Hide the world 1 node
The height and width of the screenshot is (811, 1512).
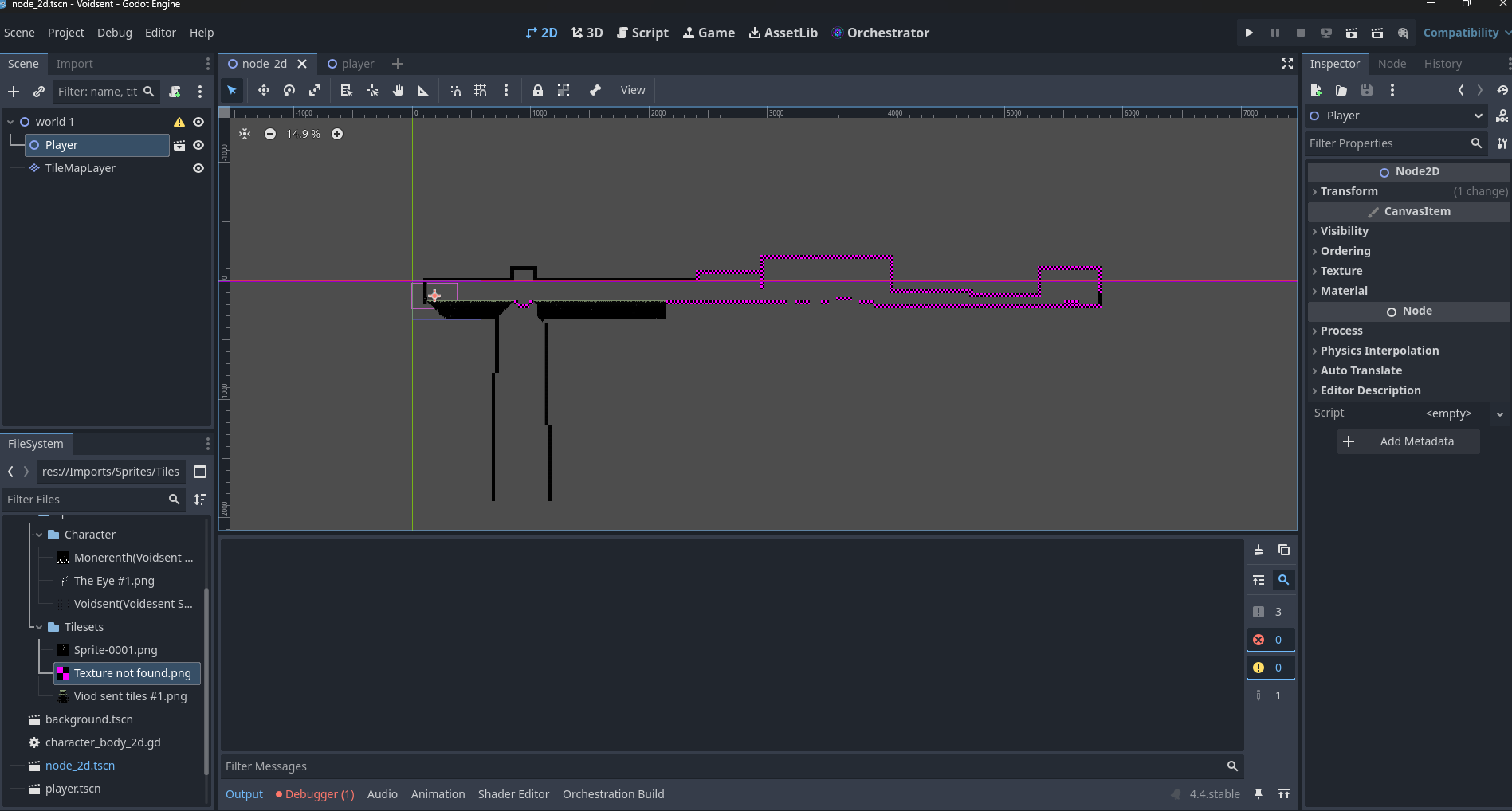click(198, 122)
